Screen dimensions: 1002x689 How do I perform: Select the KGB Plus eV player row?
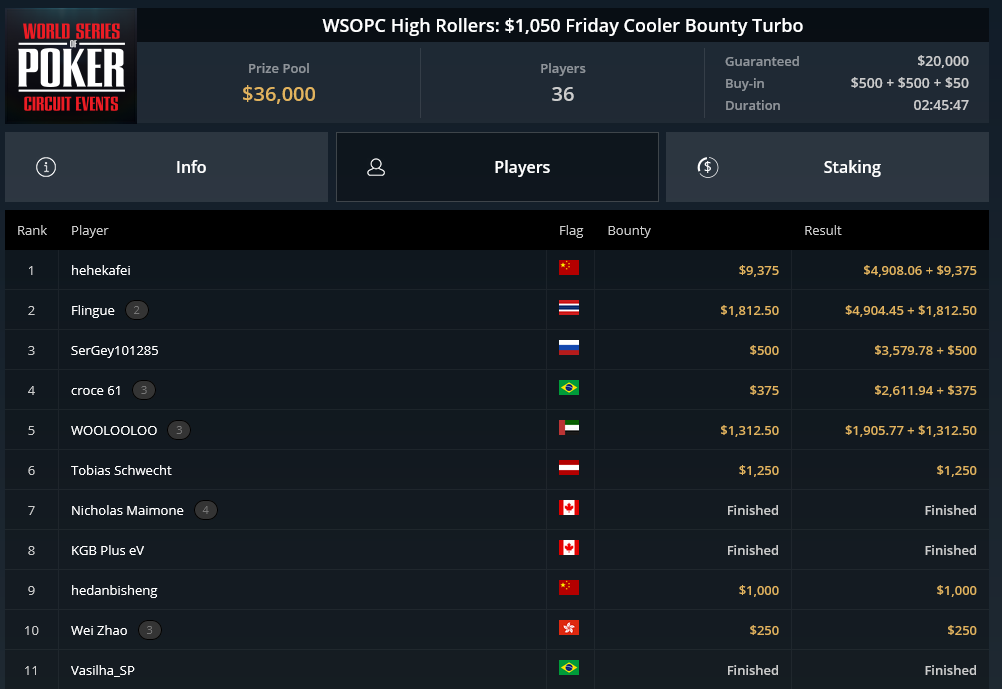[x=497, y=550]
